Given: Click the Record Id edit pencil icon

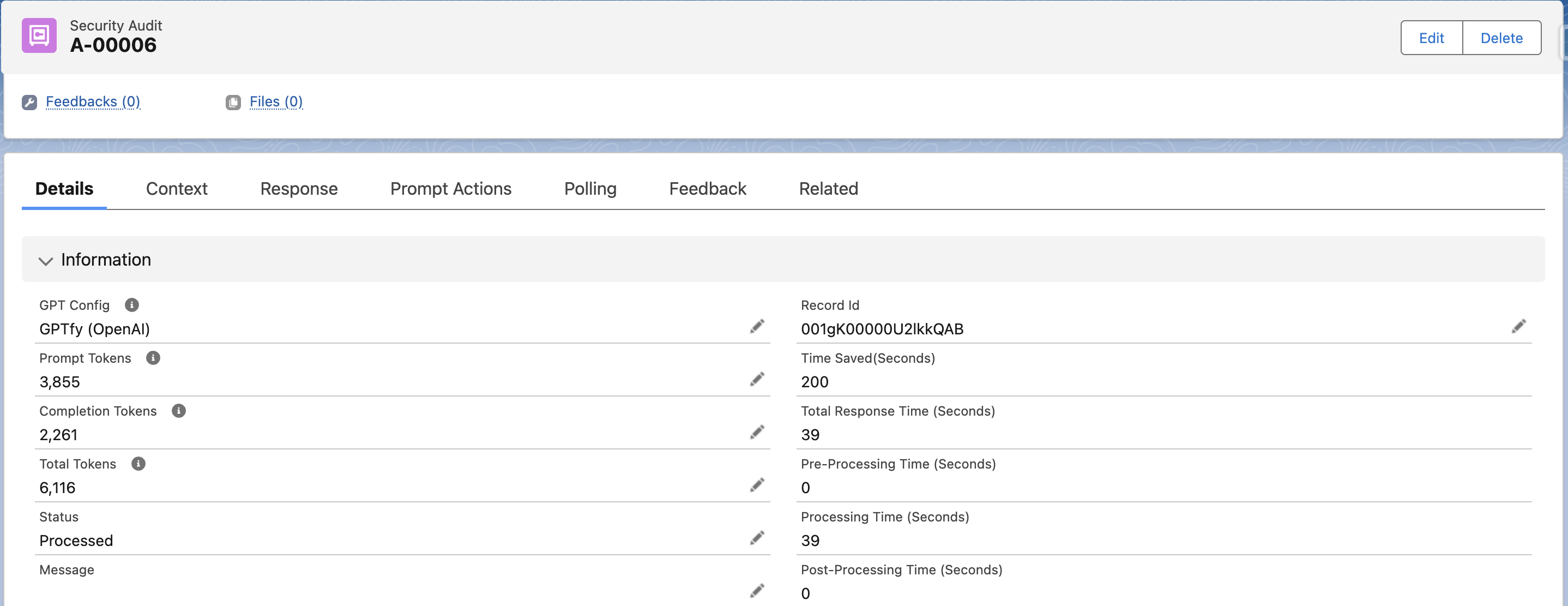Looking at the screenshot, I should [1518, 326].
